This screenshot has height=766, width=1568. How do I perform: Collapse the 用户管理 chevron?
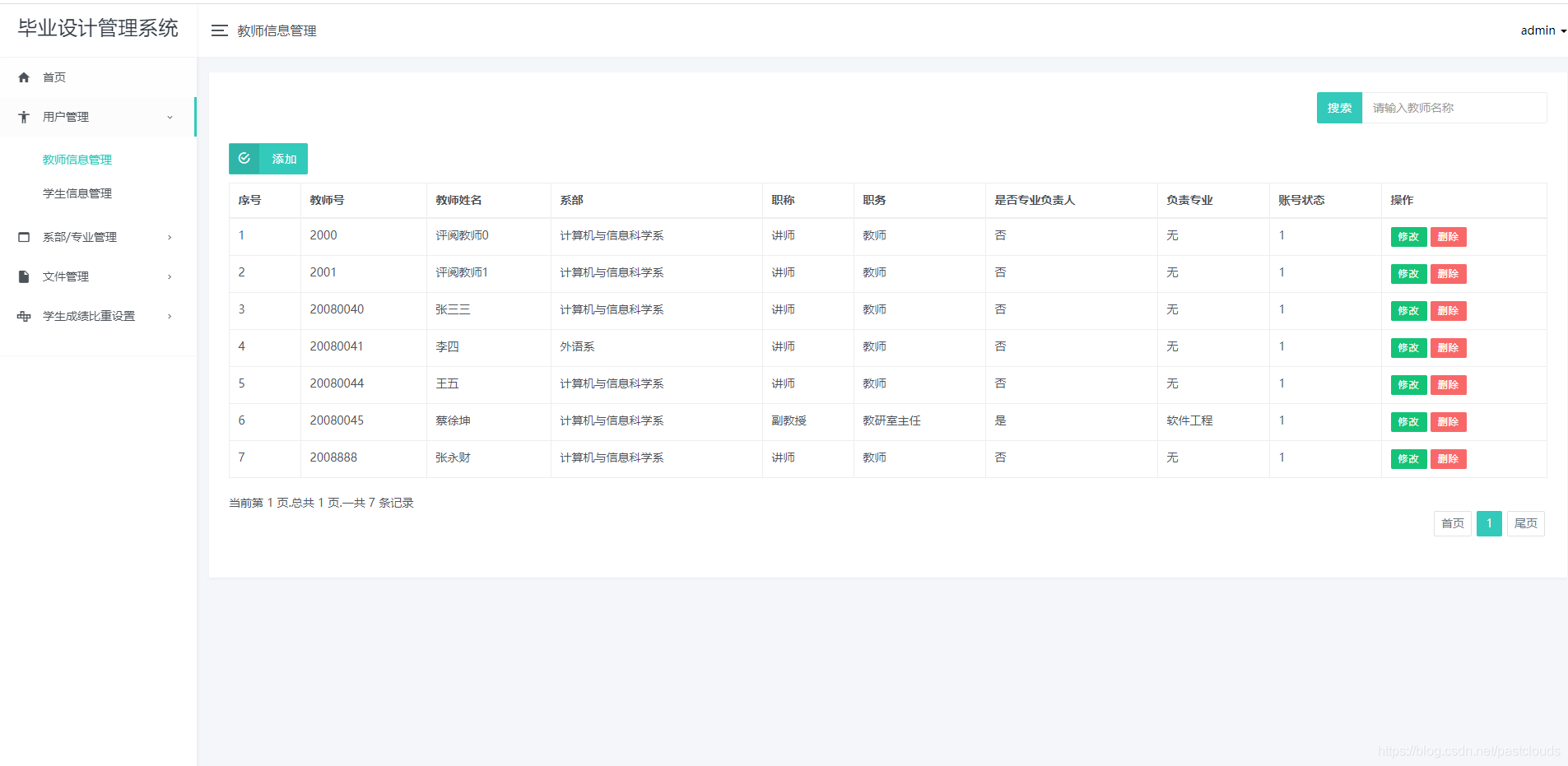point(170,117)
